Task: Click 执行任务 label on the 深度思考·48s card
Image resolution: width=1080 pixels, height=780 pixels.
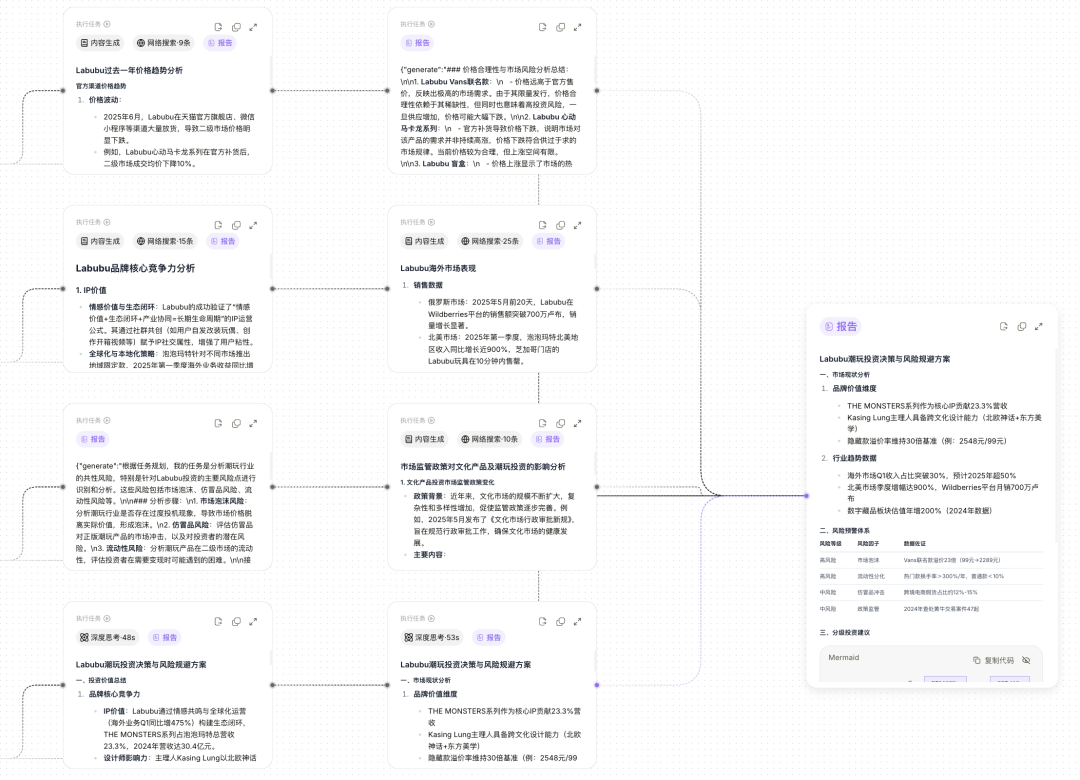Action: click(x=88, y=618)
